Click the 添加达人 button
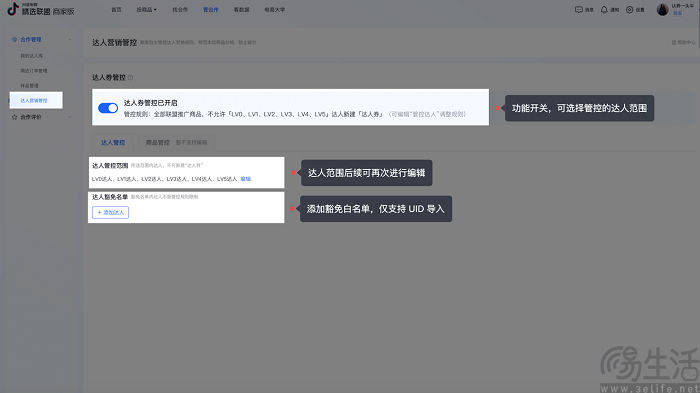700x393 pixels. click(110, 213)
